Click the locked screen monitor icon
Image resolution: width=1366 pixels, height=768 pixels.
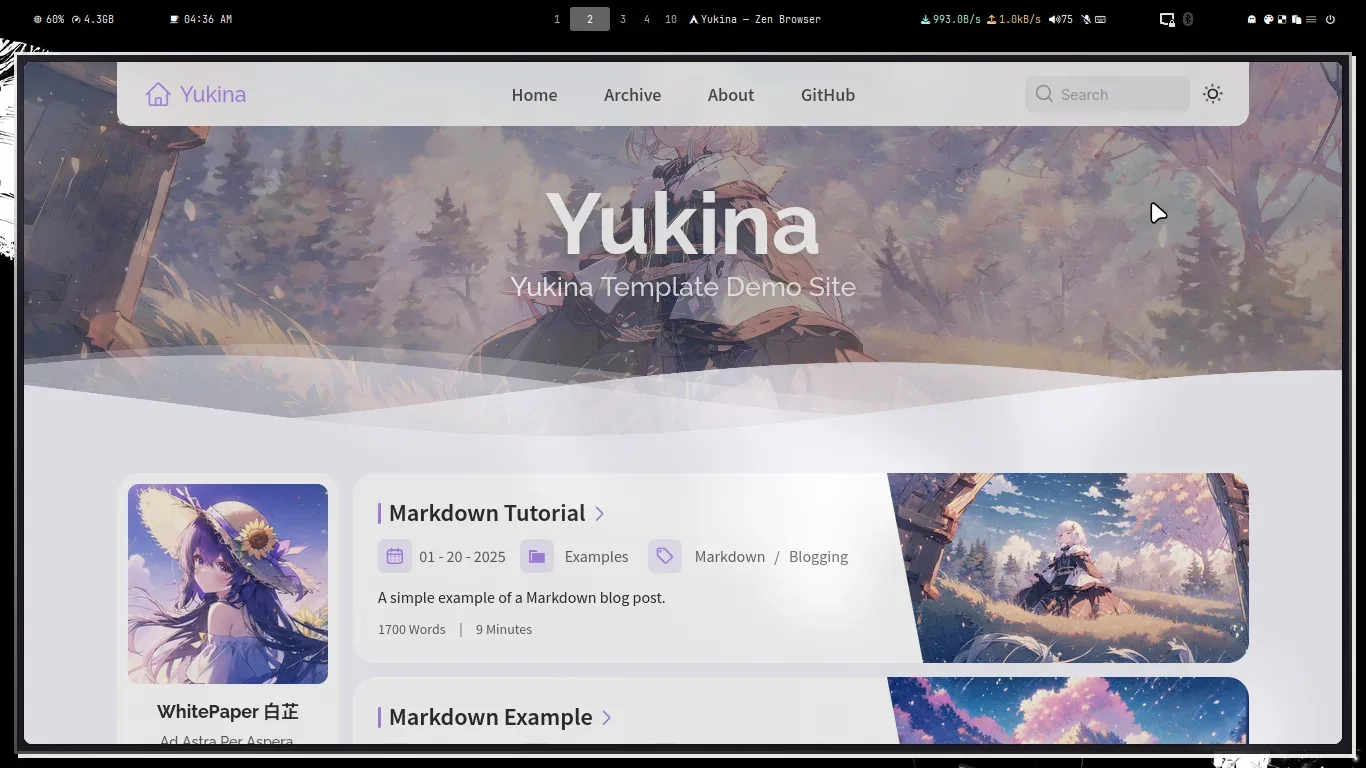(1167, 19)
